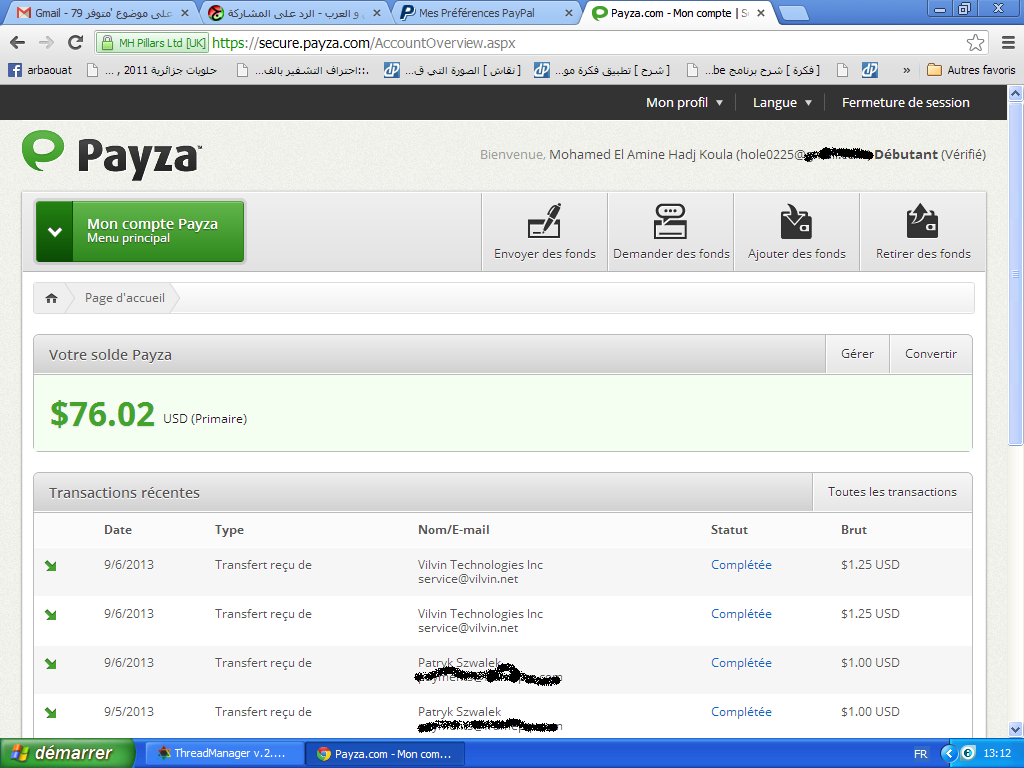Close the Mes Préférences PayPal tab
Screen dimensions: 1024x768
[x=569, y=13]
